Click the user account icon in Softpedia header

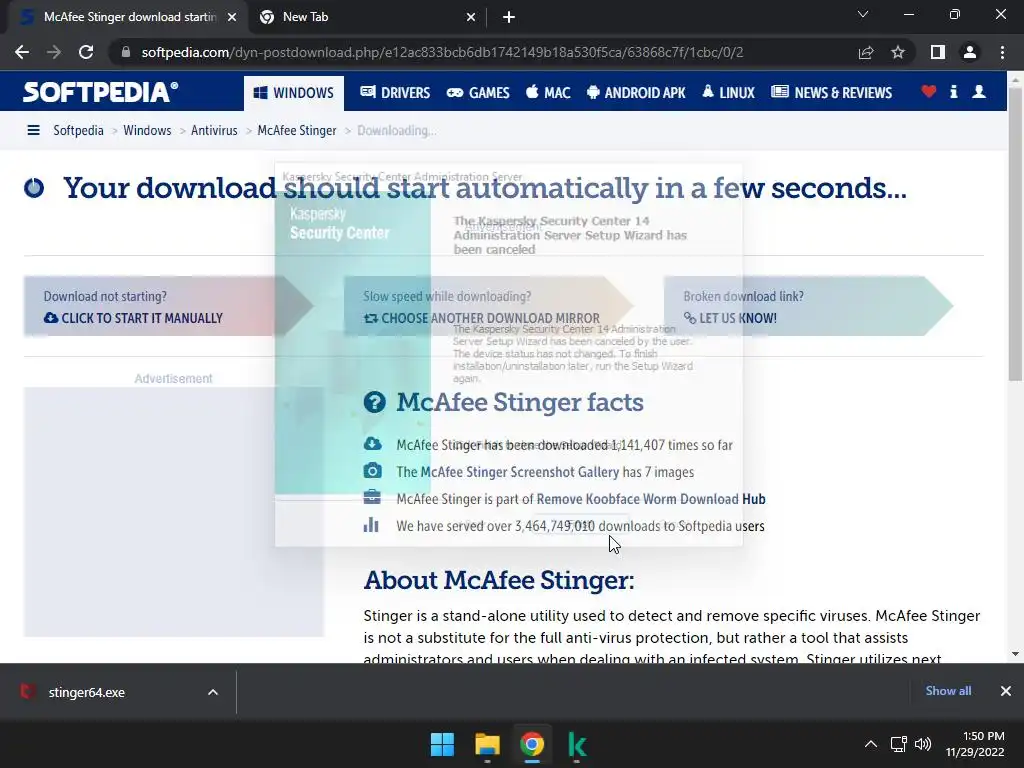(x=979, y=91)
